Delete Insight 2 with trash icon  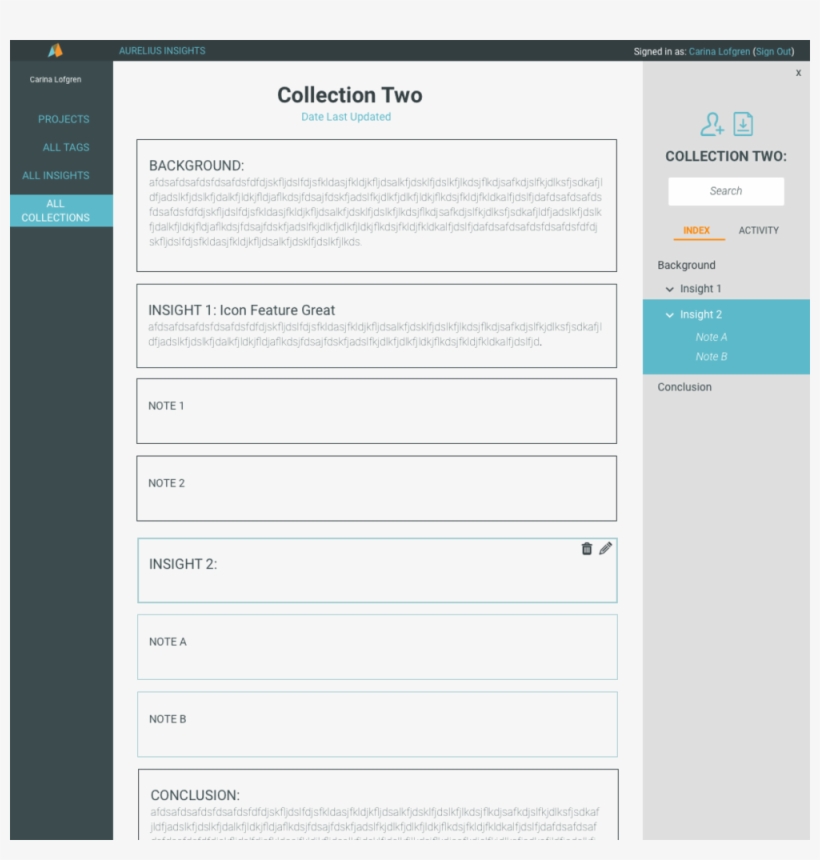click(586, 548)
